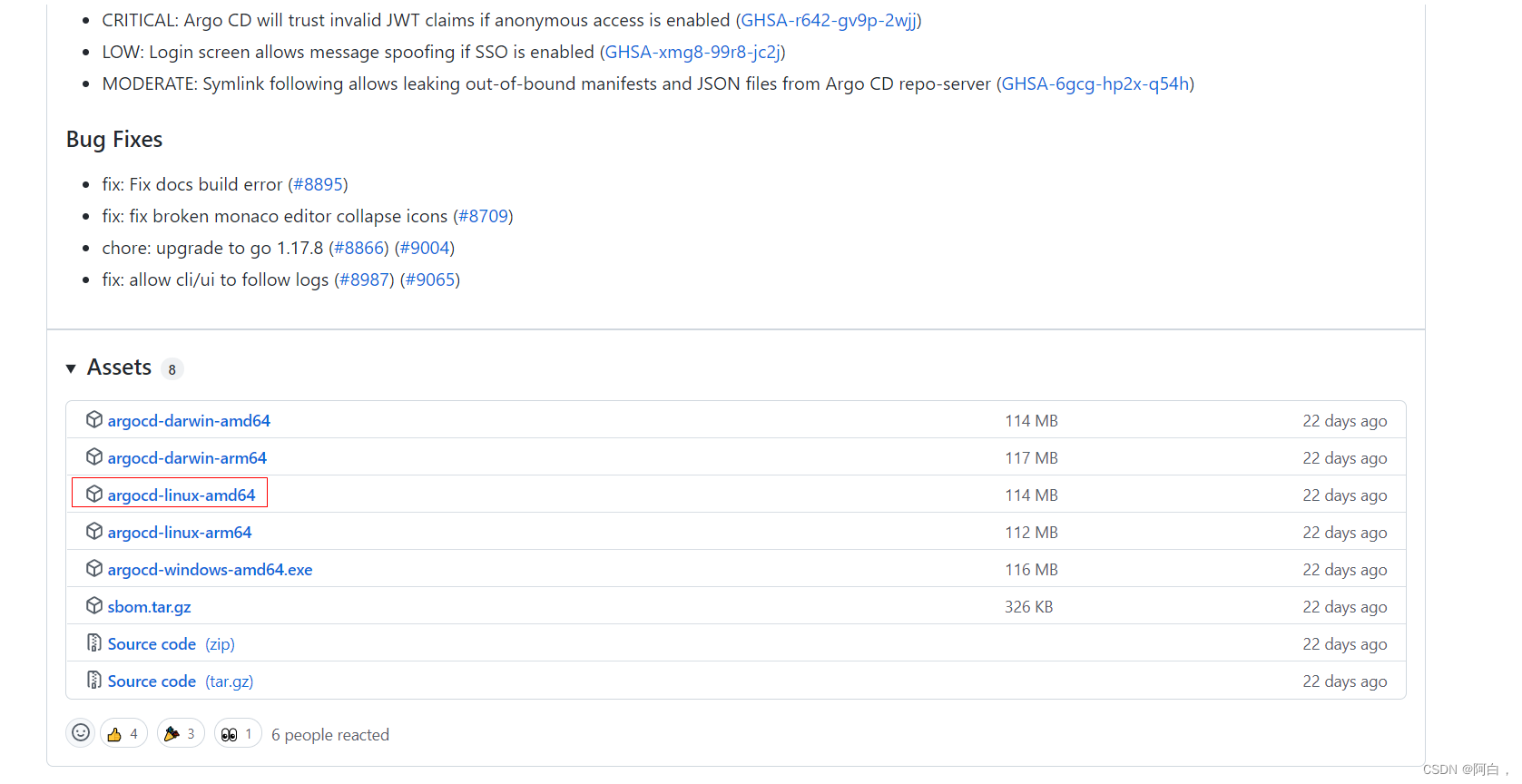1522x784 pixels.
Task: Download argocd-darwin-arm64 binary
Action: tap(187, 458)
